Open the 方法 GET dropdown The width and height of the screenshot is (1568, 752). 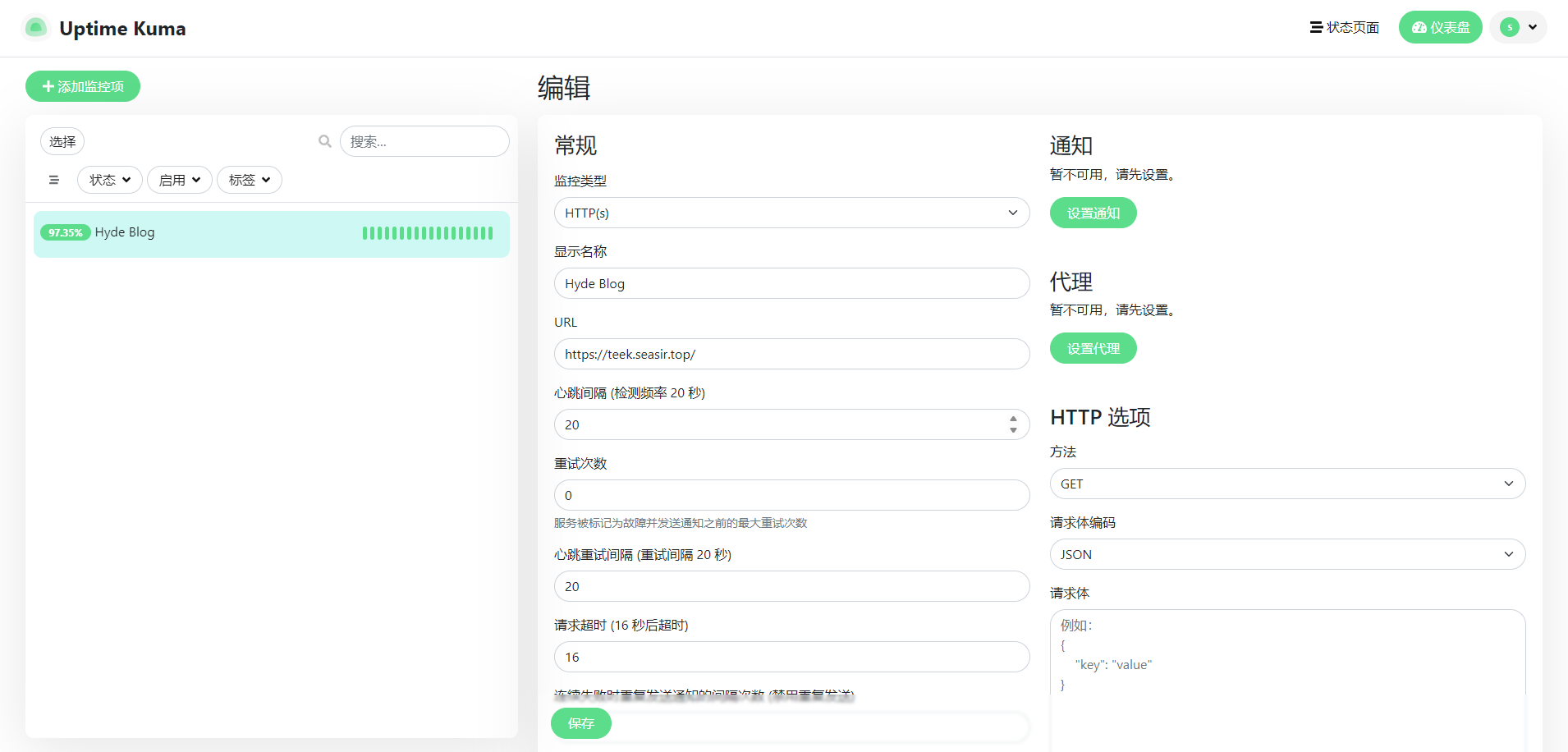pos(1288,484)
